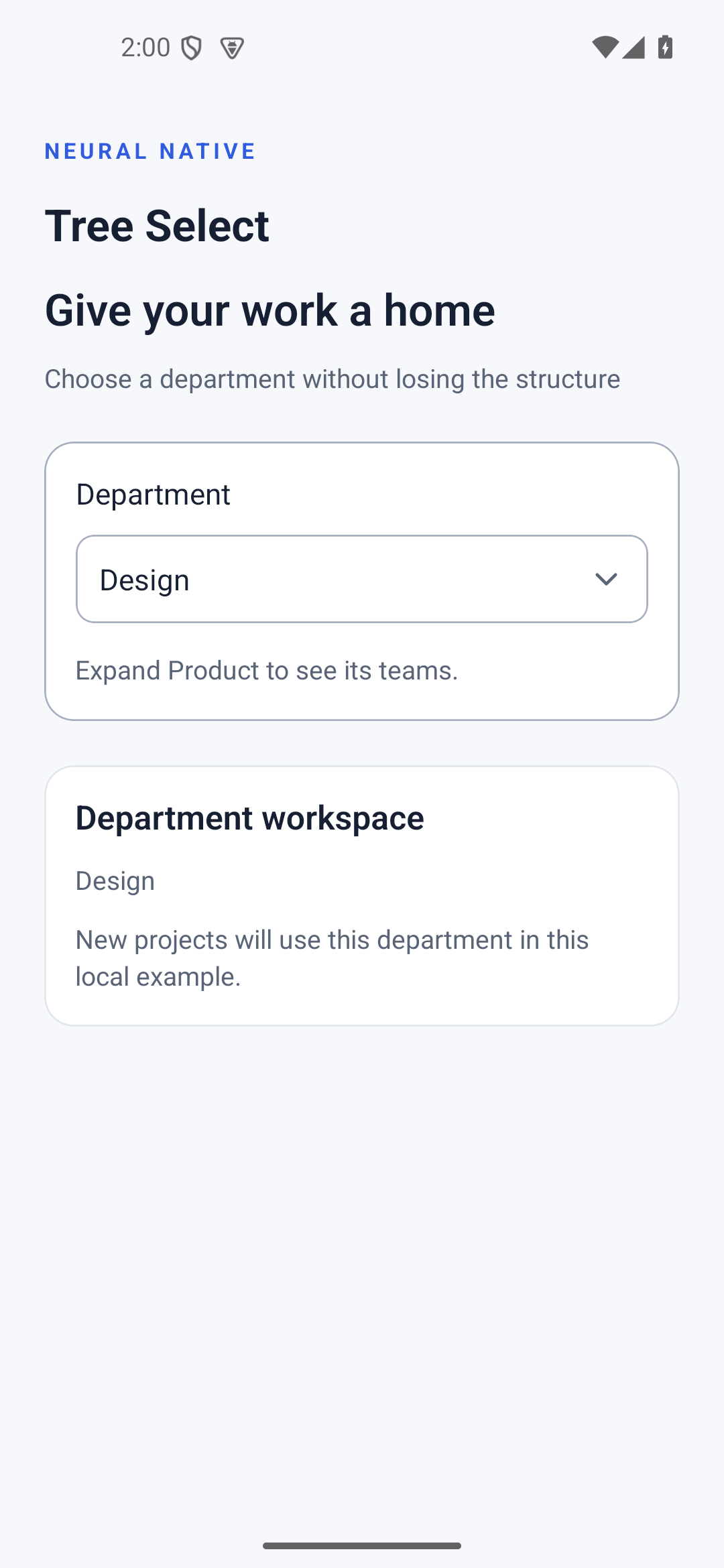Click the chevron arrow in the Department selector
The height and width of the screenshot is (1568, 724).
click(x=606, y=579)
